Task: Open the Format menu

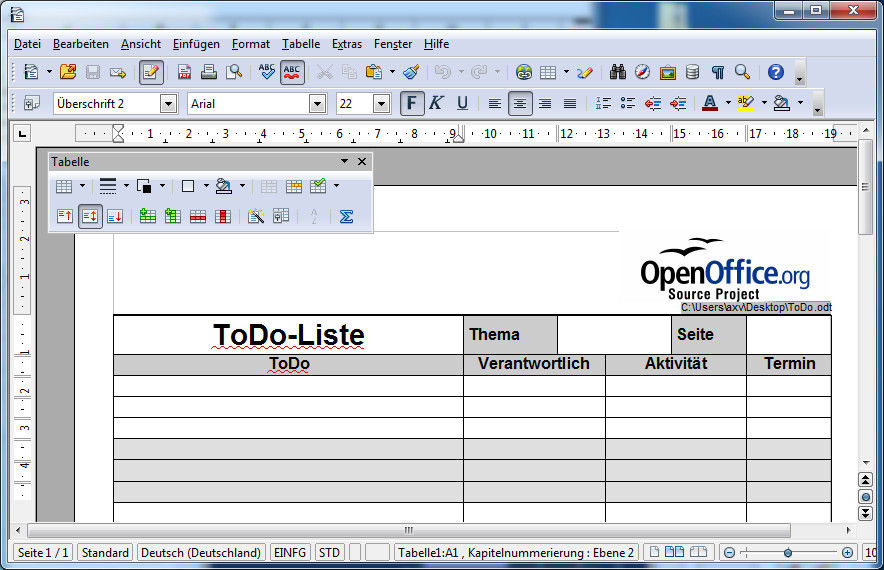Action: [x=251, y=44]
